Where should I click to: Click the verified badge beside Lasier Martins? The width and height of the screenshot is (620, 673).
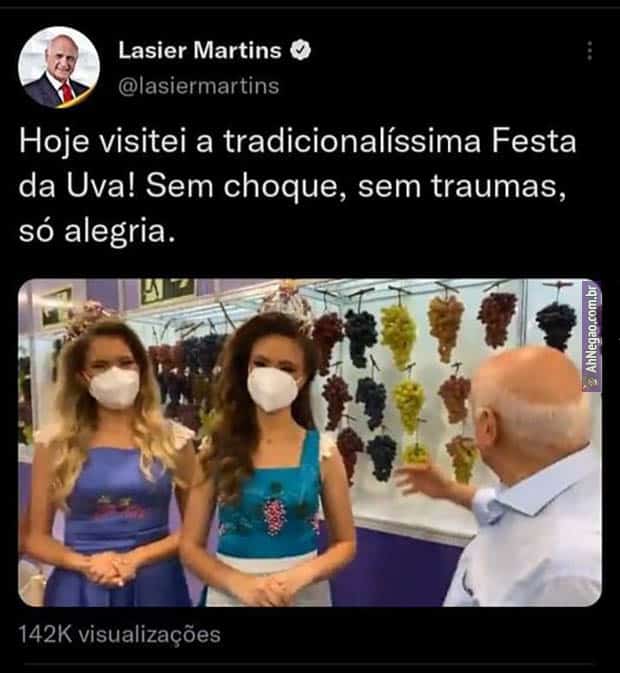point(301,50)
